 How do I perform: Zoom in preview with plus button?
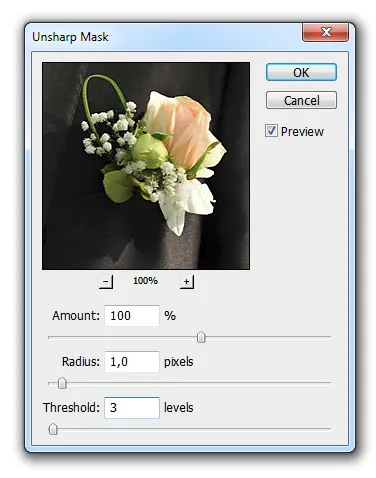(x=187, y=282)
